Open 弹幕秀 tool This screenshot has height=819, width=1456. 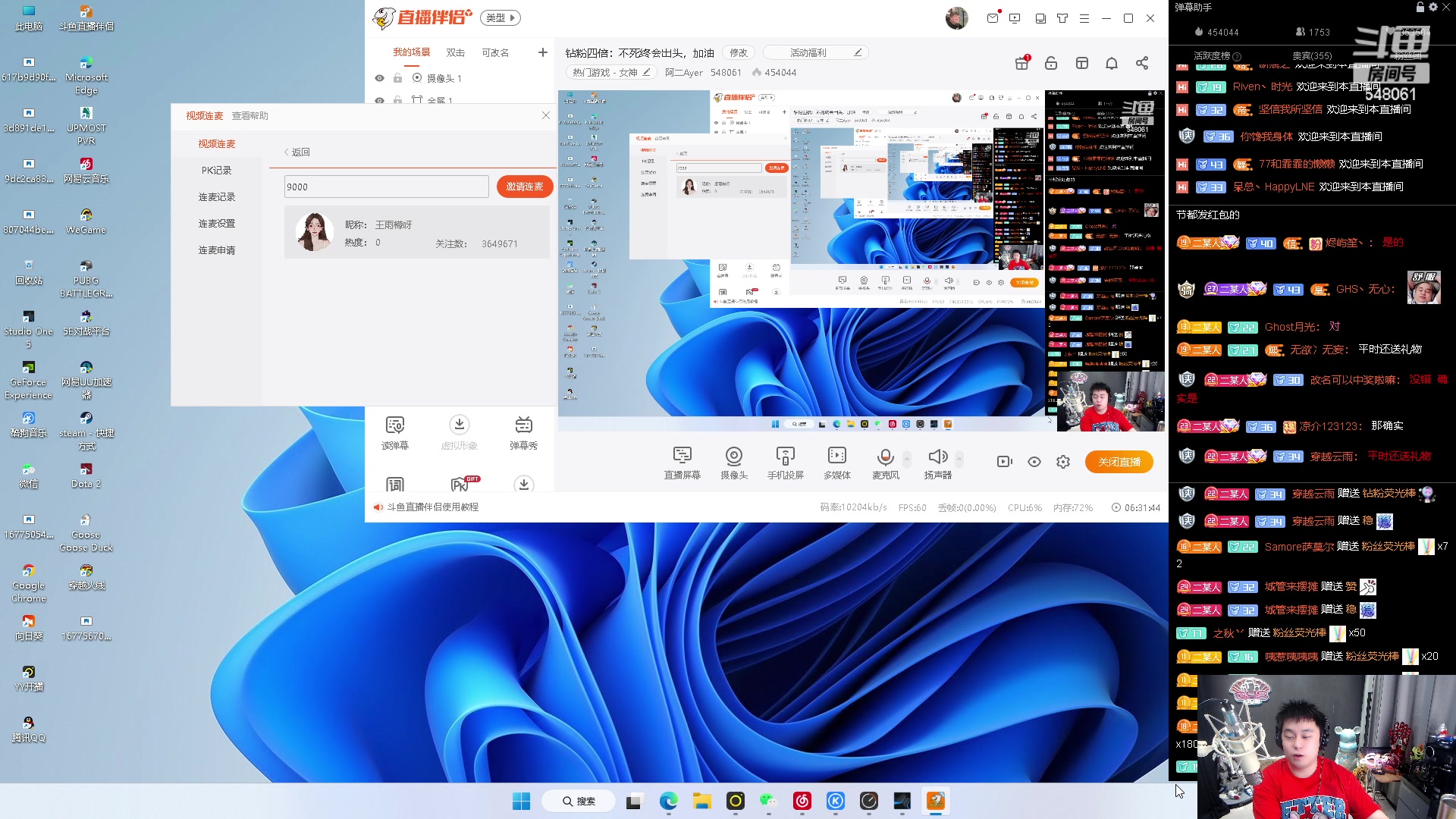point(523,433)
